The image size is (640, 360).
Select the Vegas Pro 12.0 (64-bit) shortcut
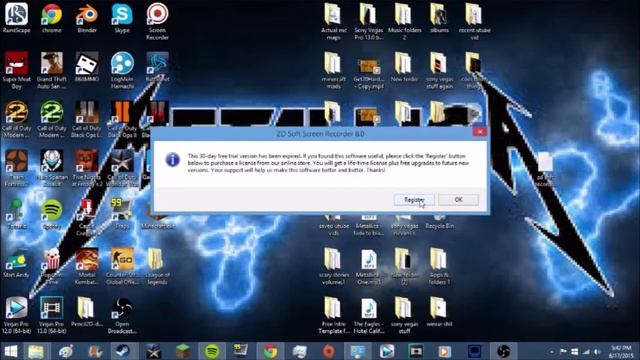tap(16, 315)
